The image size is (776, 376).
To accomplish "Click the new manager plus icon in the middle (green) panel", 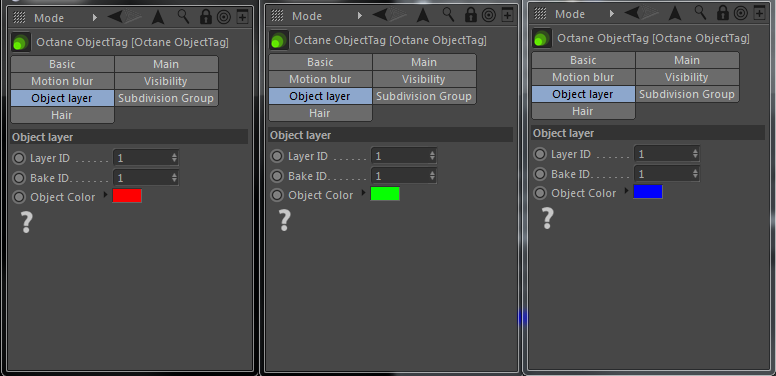I will point(507,15).
